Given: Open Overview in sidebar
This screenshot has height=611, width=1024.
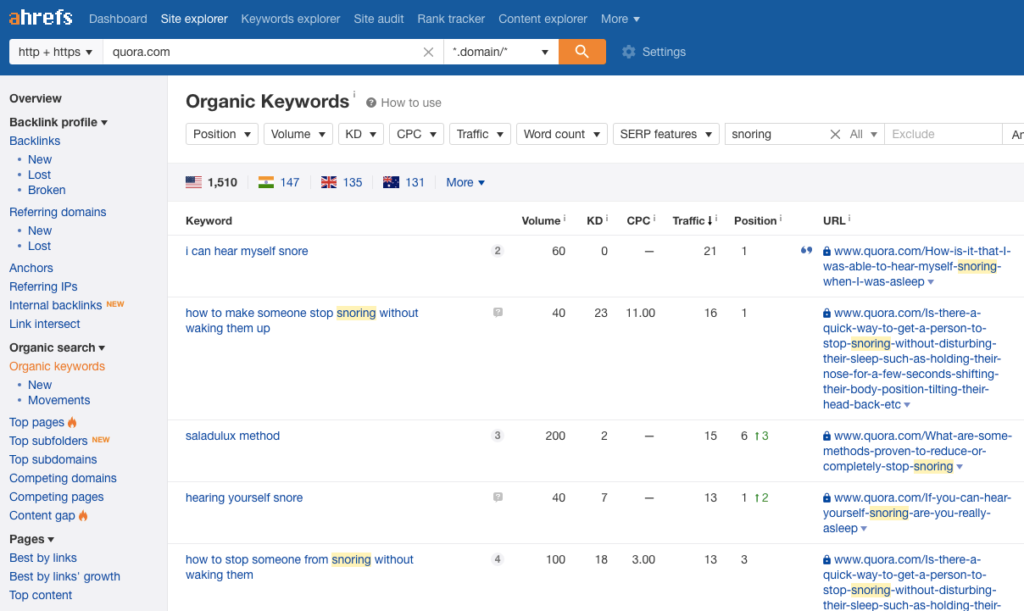Looking at the screenshot, I should [35, 99].
